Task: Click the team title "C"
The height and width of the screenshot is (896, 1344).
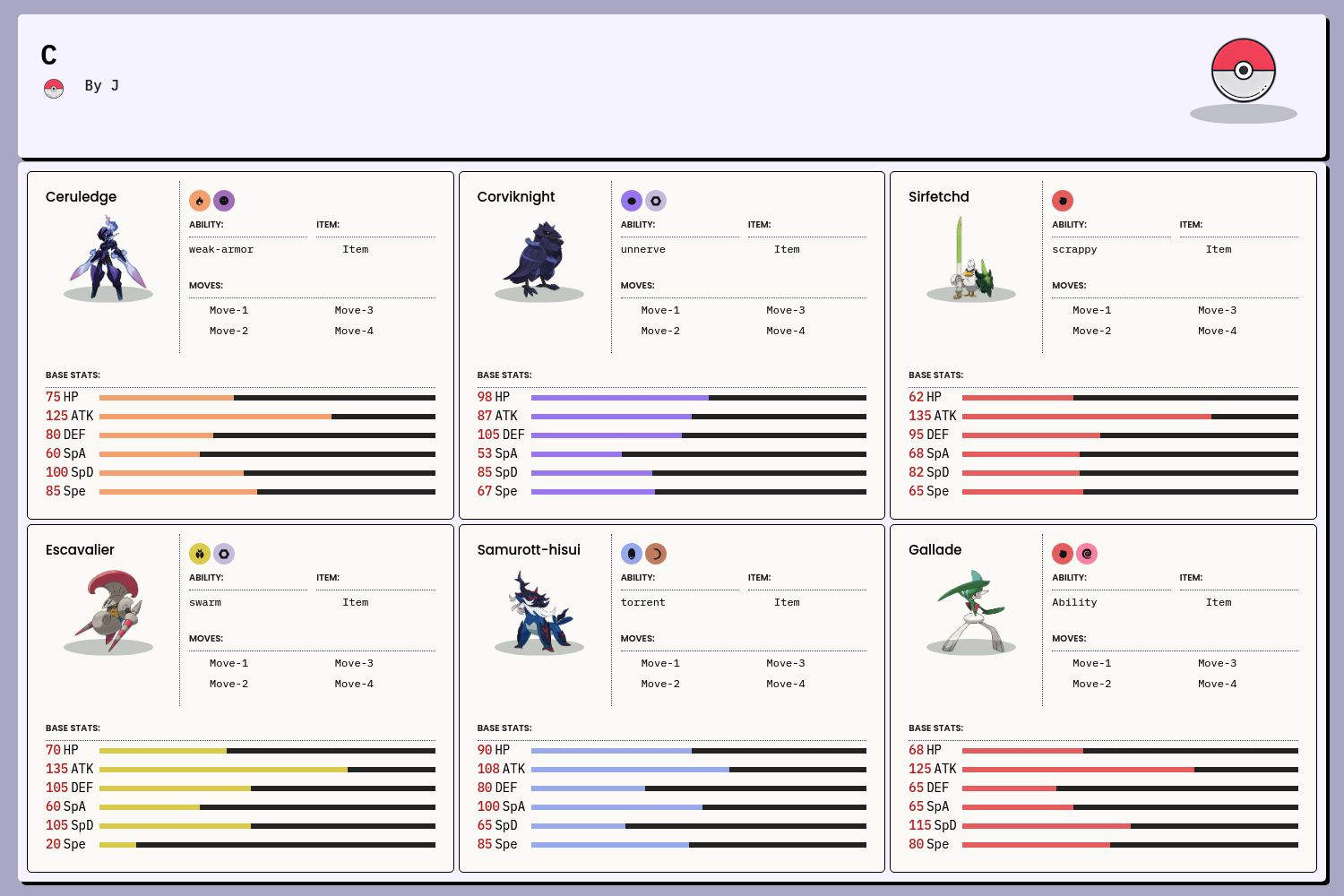Action: [49, 56]
